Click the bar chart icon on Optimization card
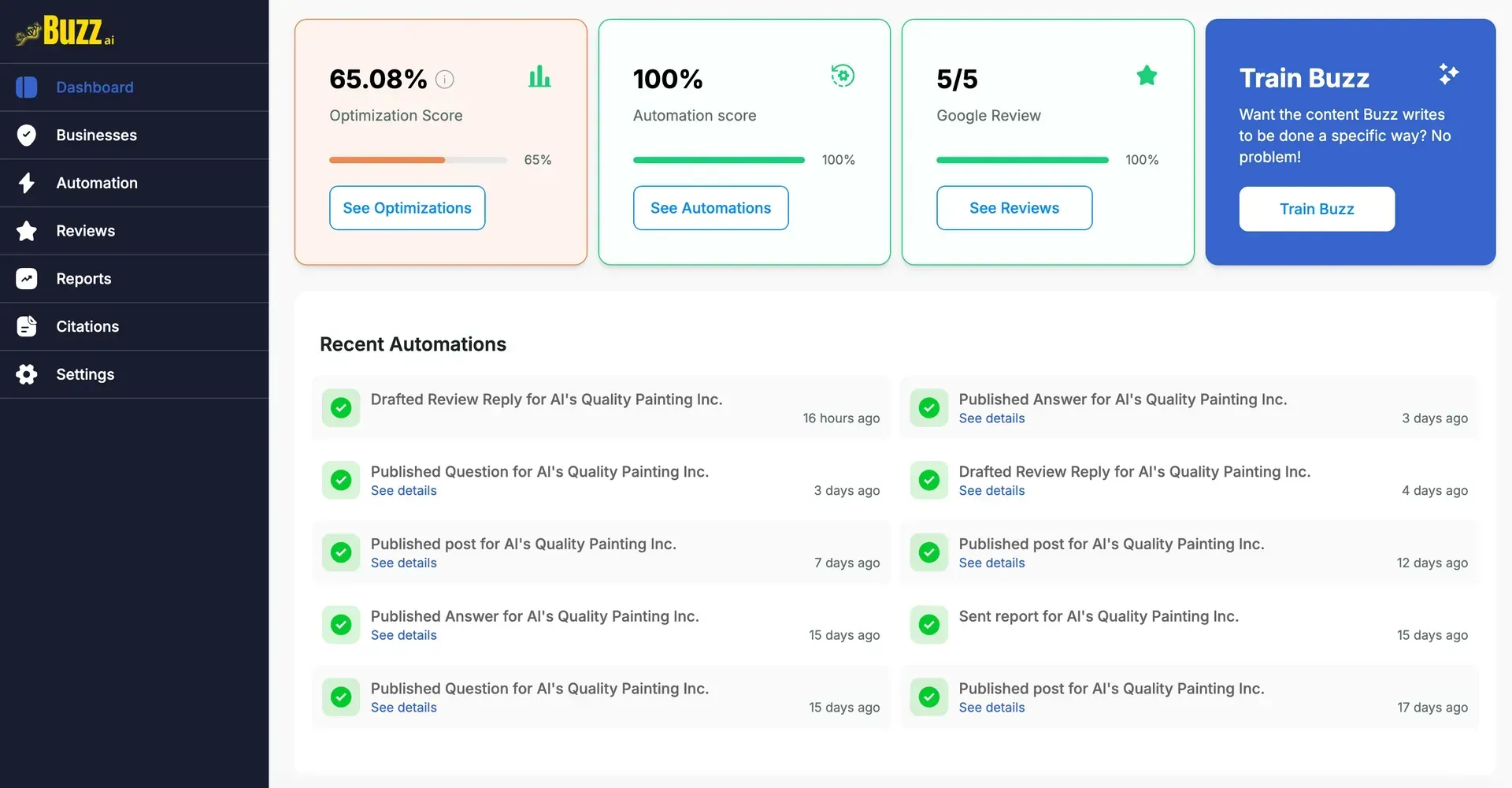 (x=539, y=76)
